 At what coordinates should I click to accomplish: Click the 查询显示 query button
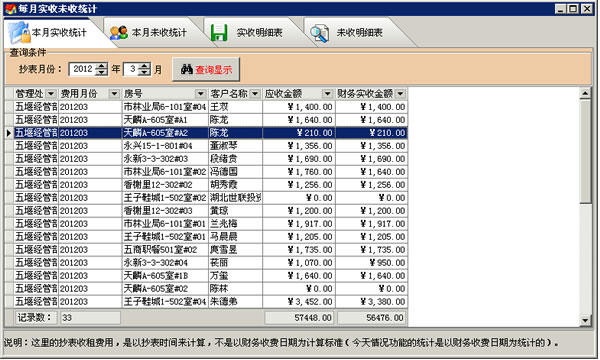206,69
